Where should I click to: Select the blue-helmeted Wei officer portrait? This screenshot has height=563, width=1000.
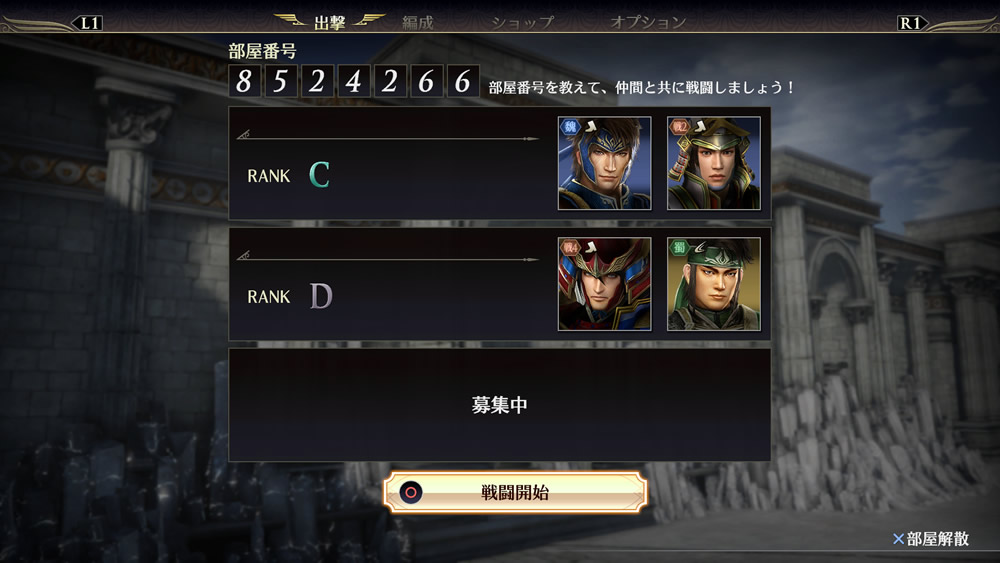pos(605,163)
